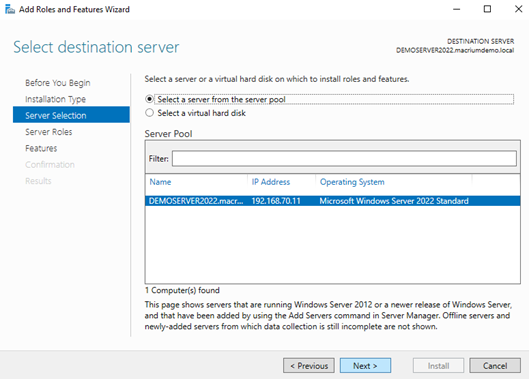Open the Features step

[x=41, y=148]
